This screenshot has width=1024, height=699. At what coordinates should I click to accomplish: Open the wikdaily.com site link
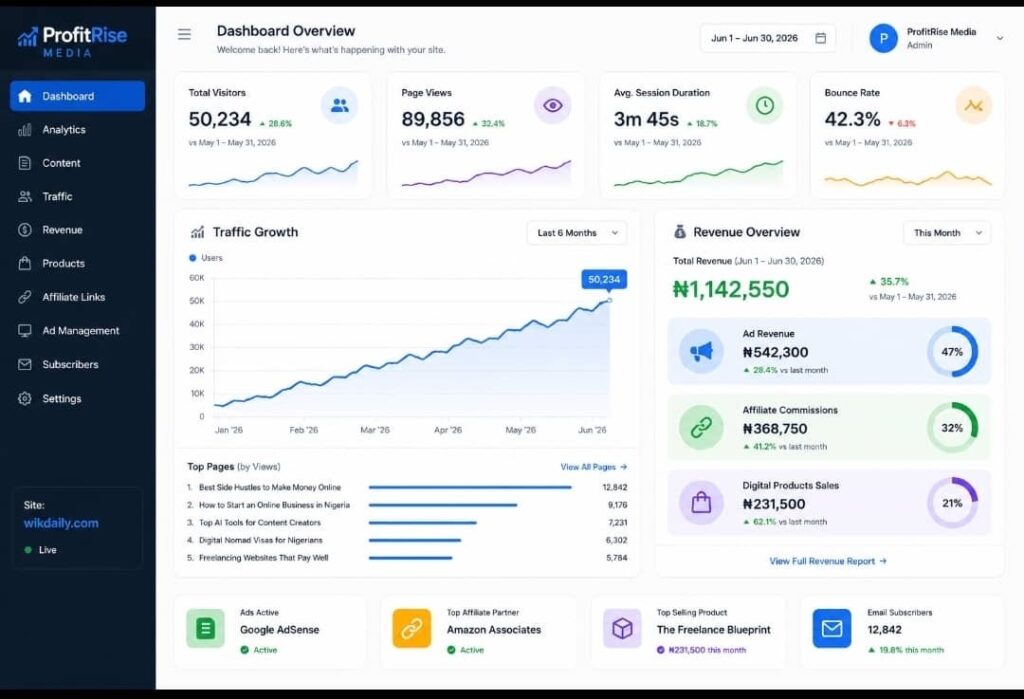coord(61,523)
